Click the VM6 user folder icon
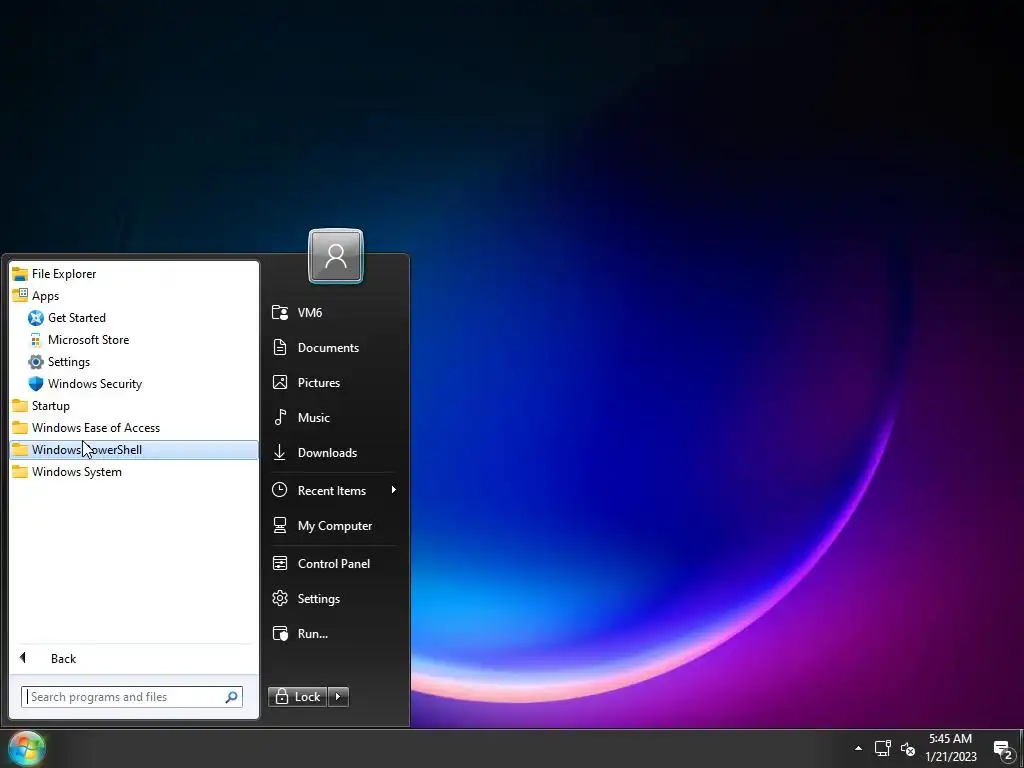 tap(280, 313)
